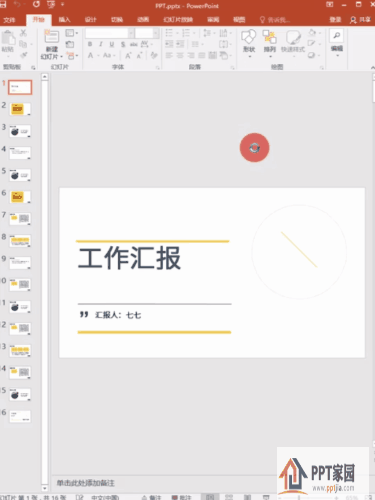The image size is (375, 500).
Task: Open the slide Layout dropdown
Action: [x=71, y=33]
